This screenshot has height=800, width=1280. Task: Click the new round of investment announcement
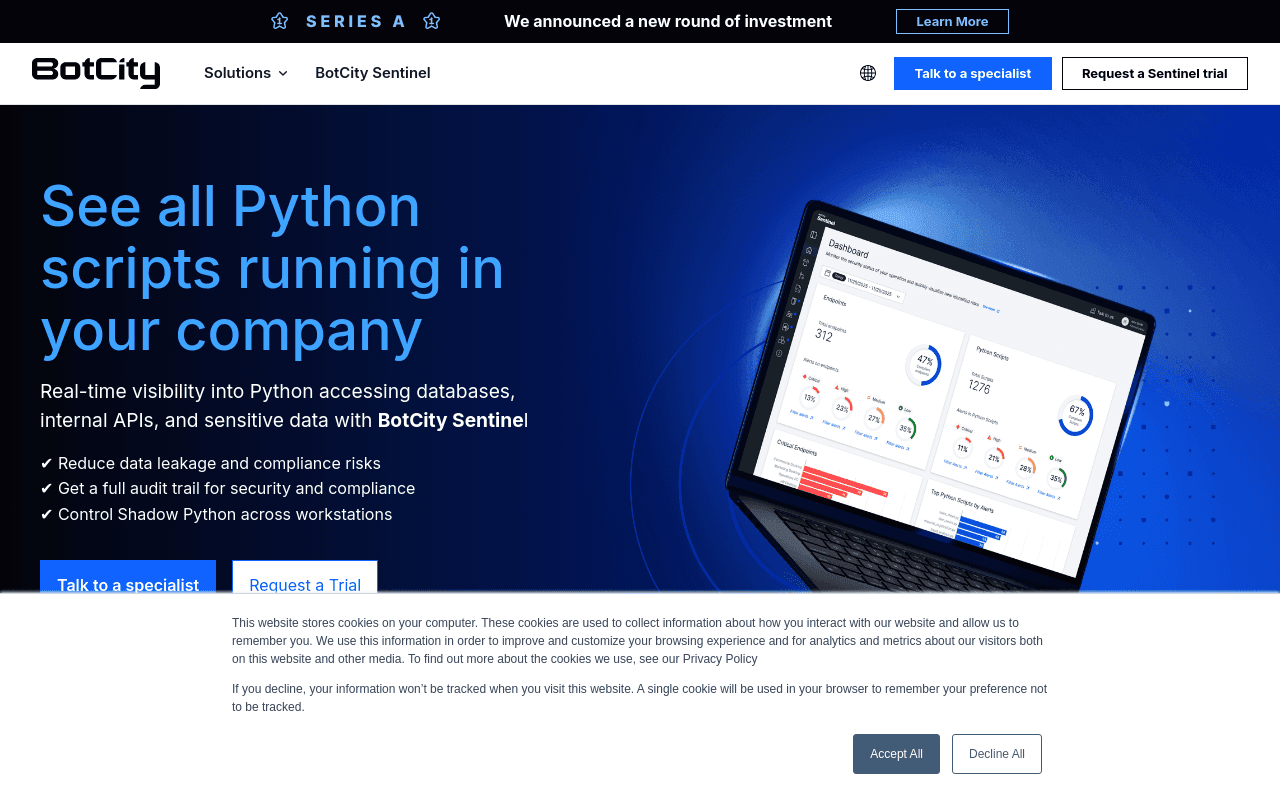(x=668, y=21)
